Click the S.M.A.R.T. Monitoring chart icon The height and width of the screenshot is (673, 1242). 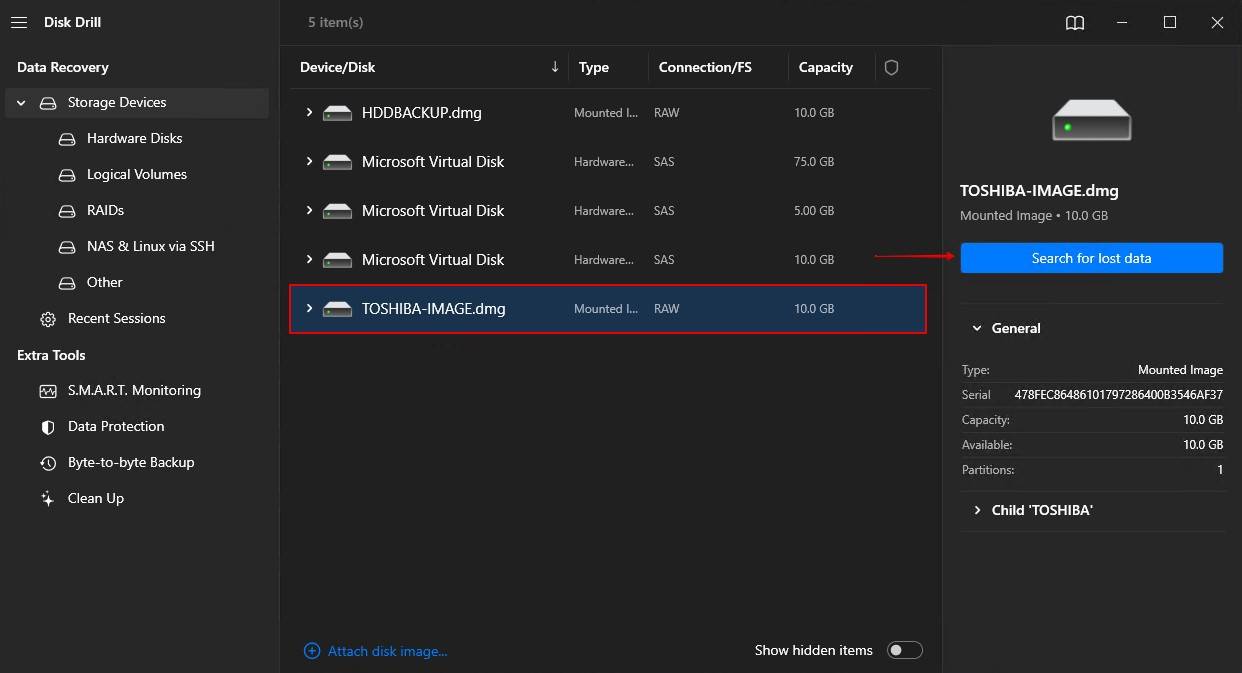click(x=48, y=391)
